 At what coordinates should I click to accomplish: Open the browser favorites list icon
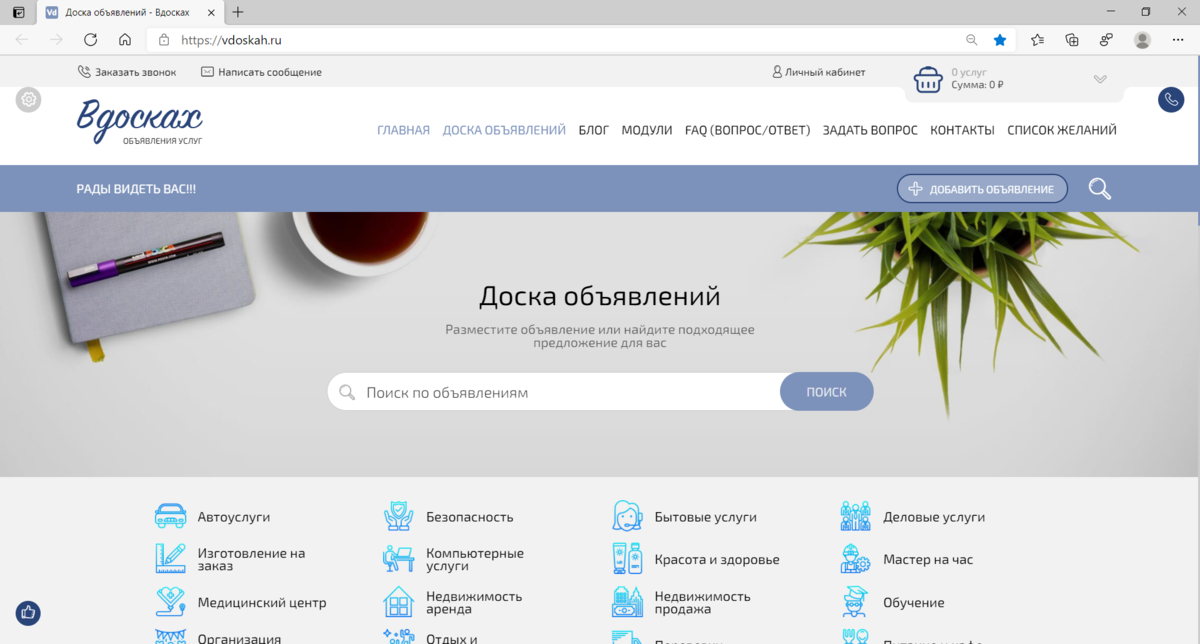point(1037,40)
